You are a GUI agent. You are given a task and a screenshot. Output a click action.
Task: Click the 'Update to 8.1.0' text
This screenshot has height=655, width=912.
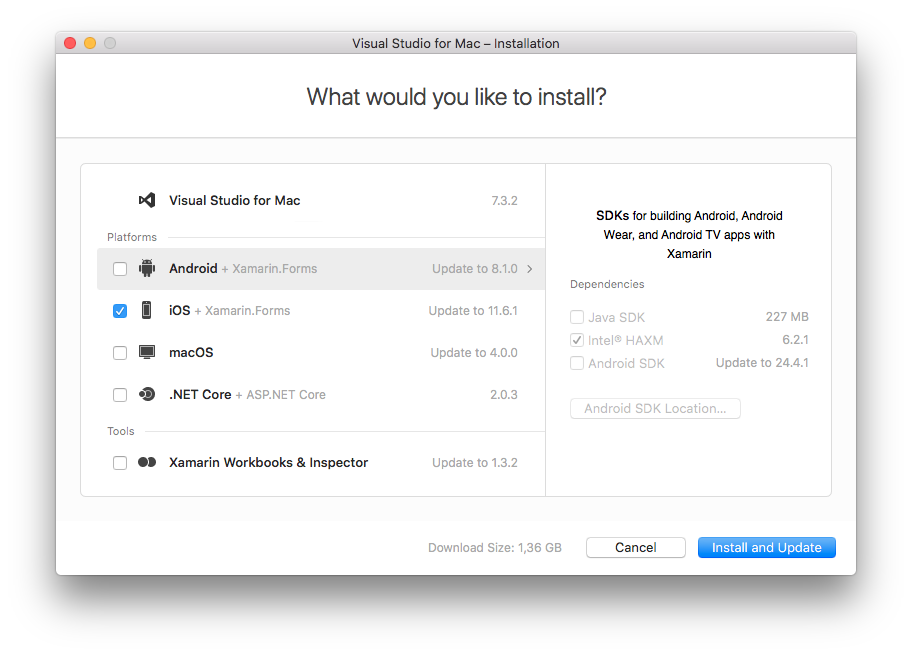coord(475,269)
